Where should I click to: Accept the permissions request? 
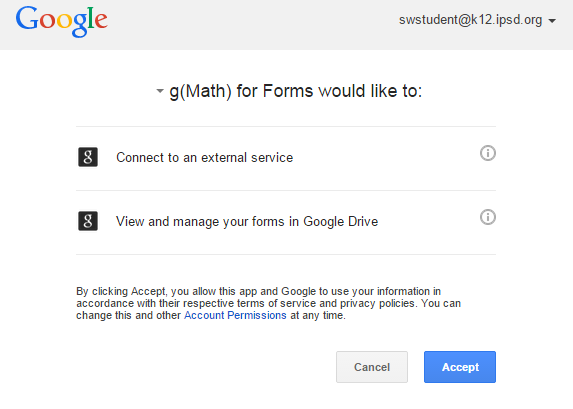pyautogui.click(x=460, y=367)
